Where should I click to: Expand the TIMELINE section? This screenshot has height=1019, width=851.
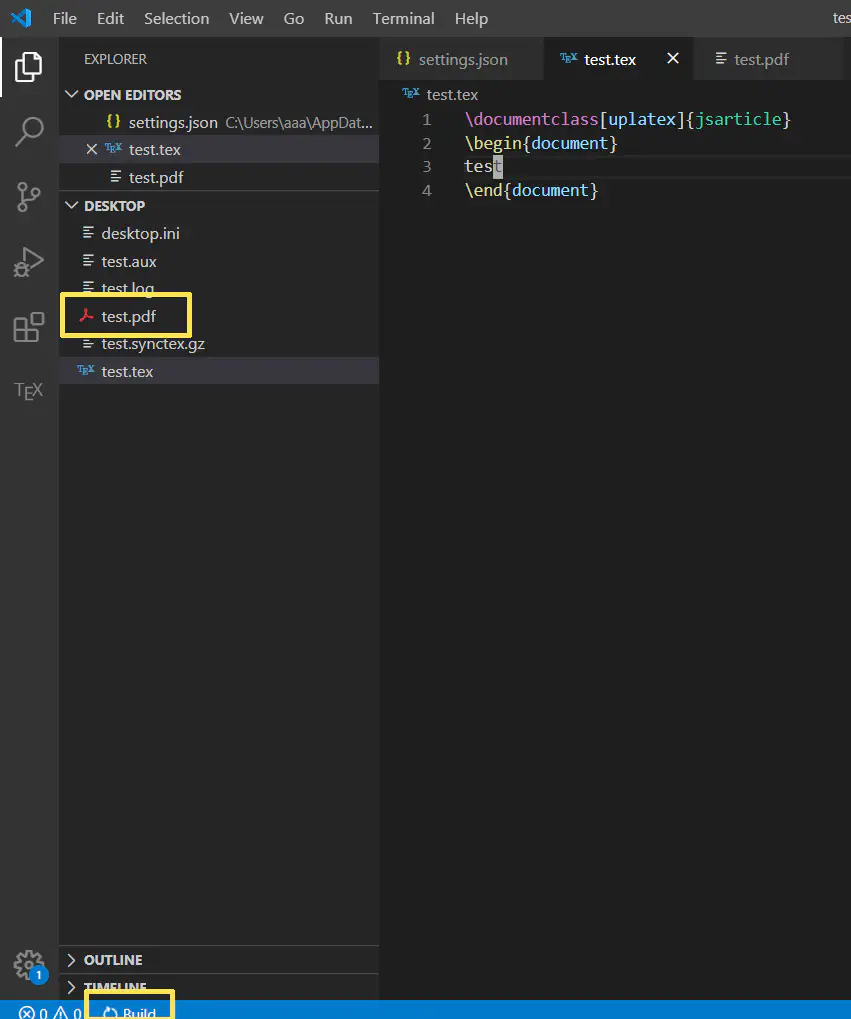pyautogui.click(x=115, y=987)
